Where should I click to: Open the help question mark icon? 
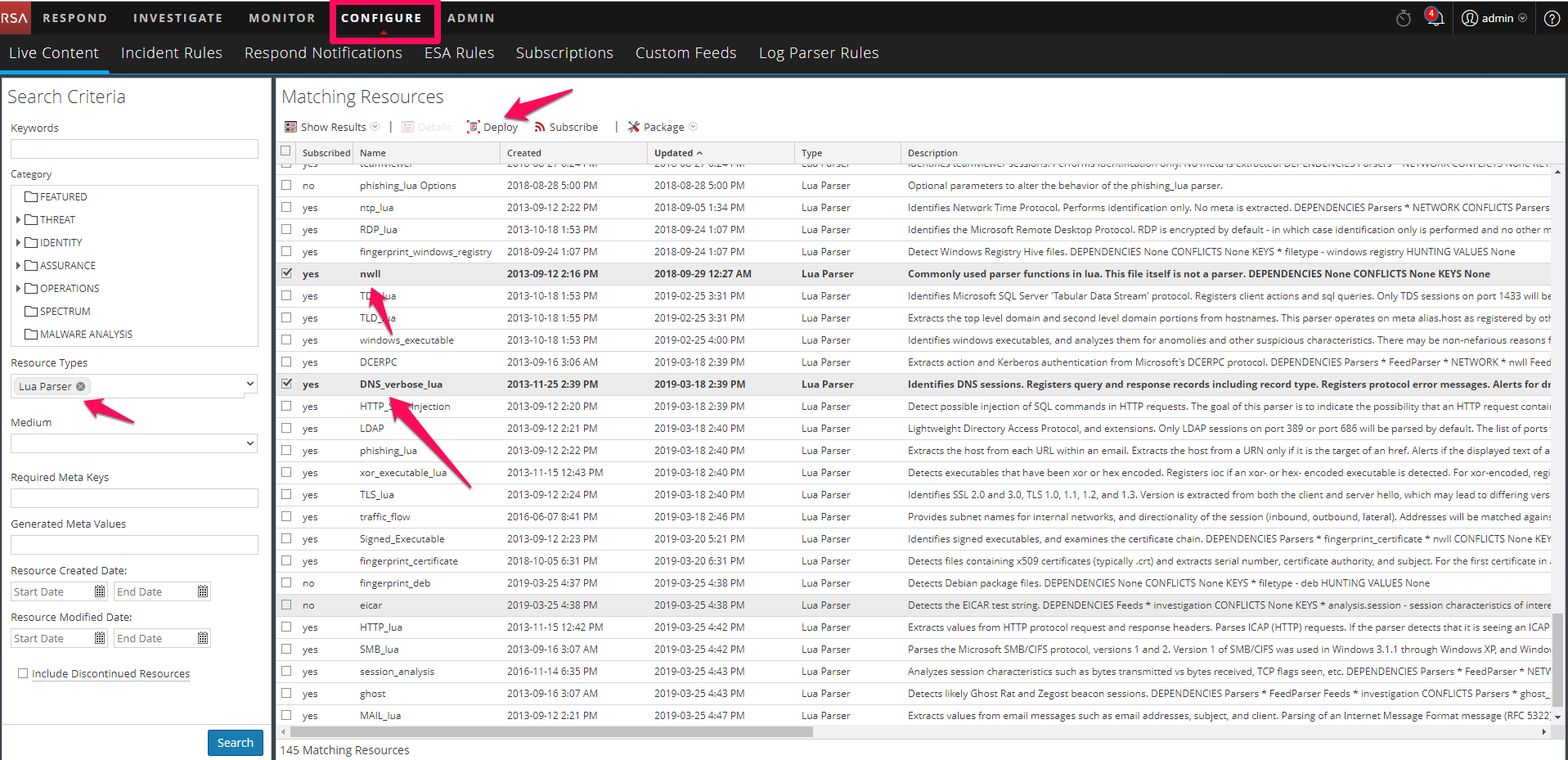click(1551, 18)
